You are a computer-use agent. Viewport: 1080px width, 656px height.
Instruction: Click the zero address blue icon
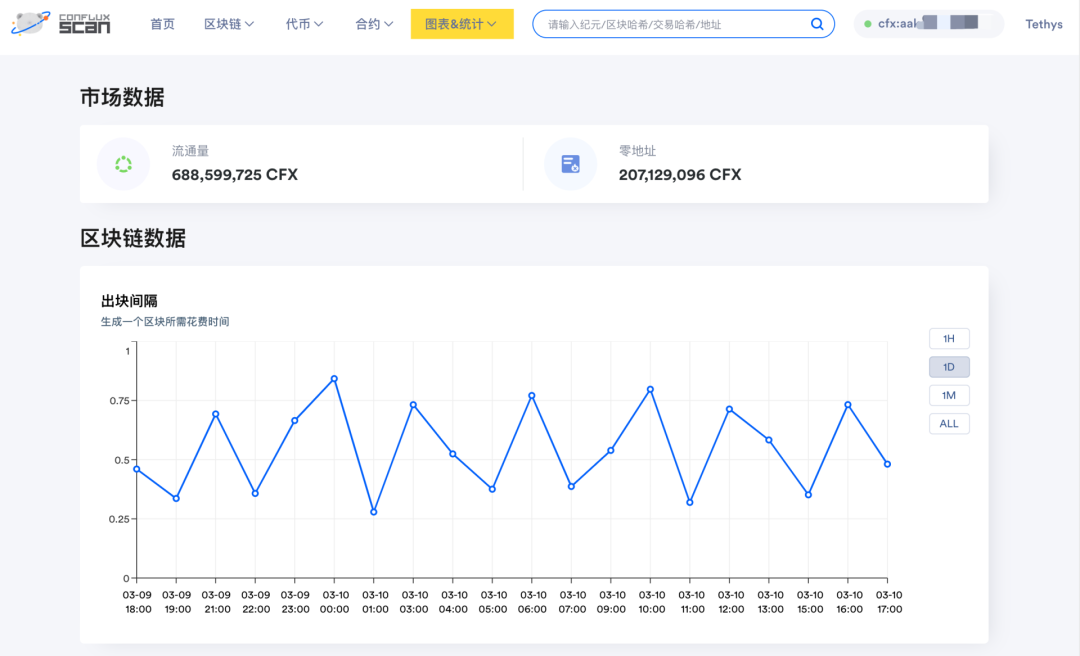pyautogui.click(x=570, y=164)
